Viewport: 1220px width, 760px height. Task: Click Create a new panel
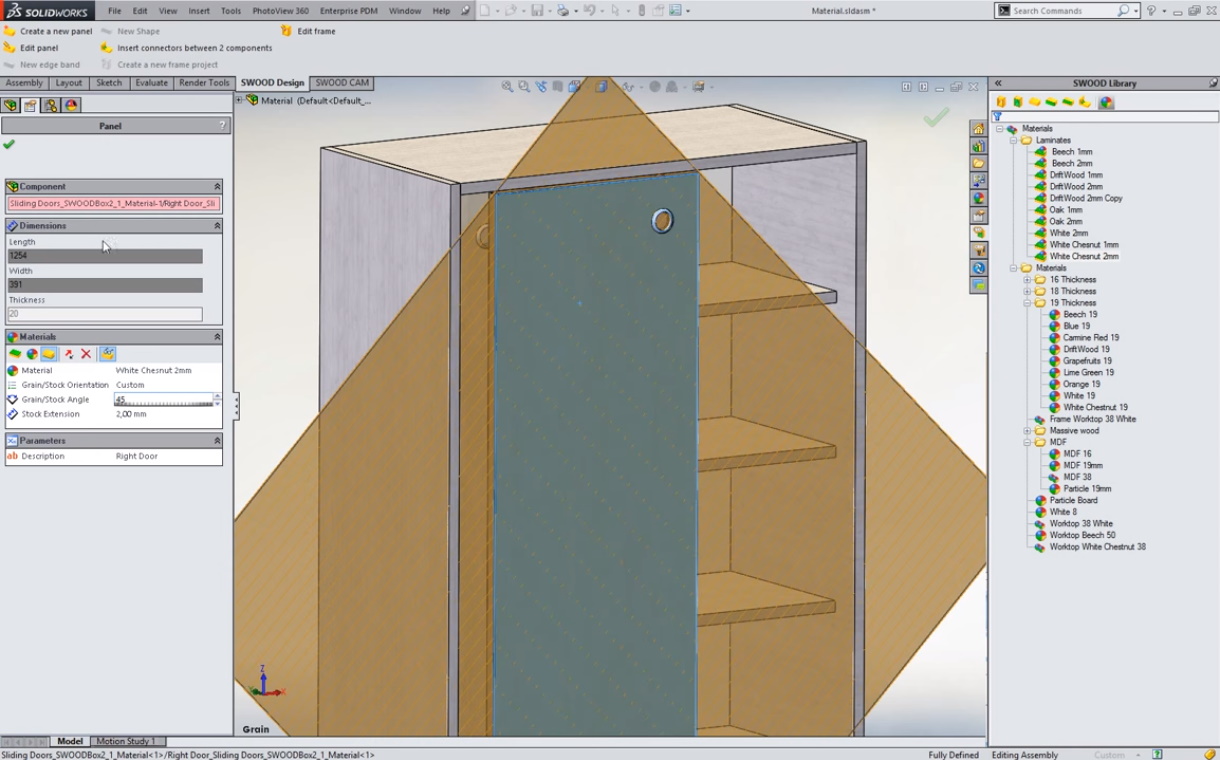coord(55,31)
